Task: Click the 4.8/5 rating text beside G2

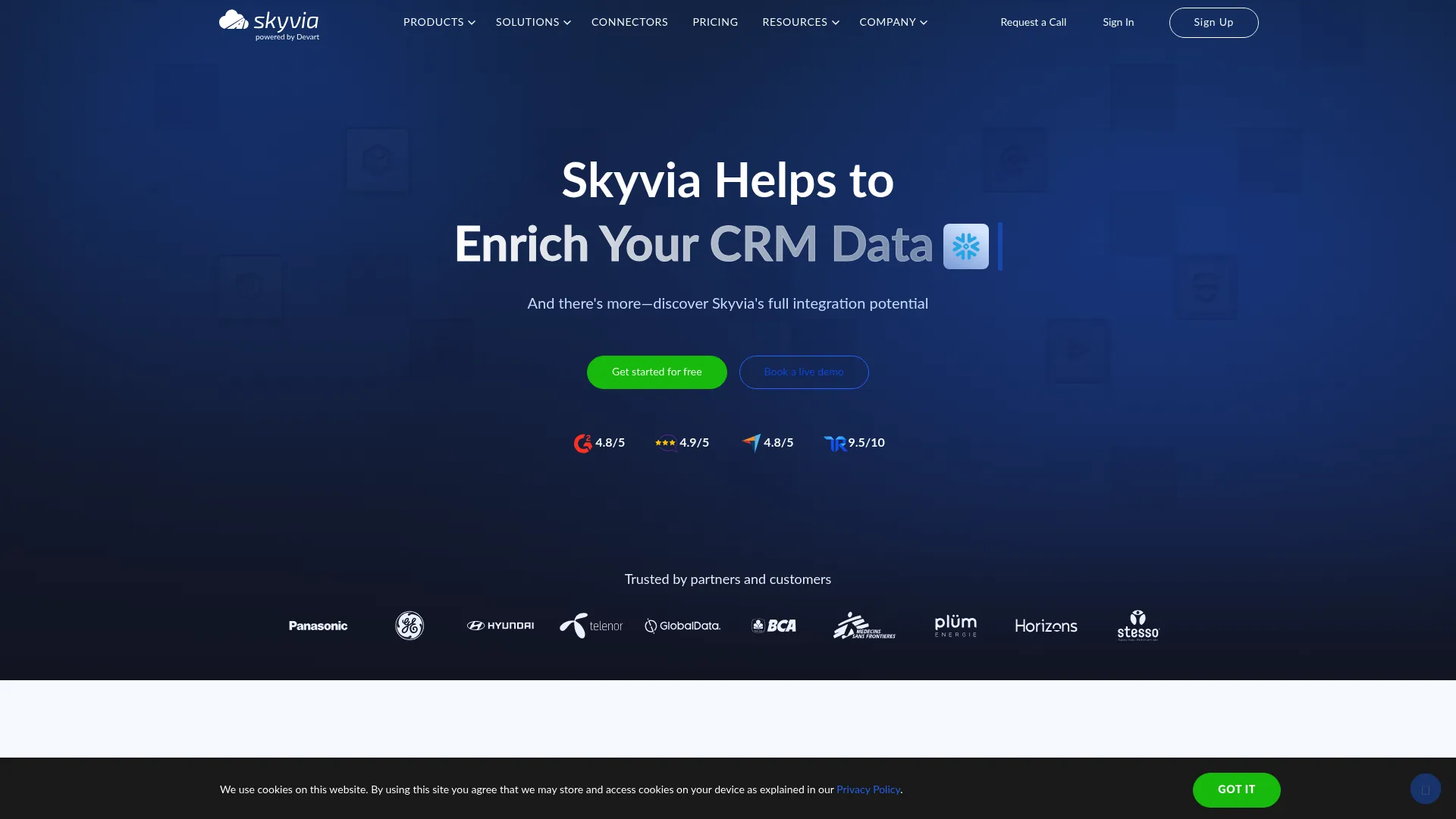Action: [610, 443]
